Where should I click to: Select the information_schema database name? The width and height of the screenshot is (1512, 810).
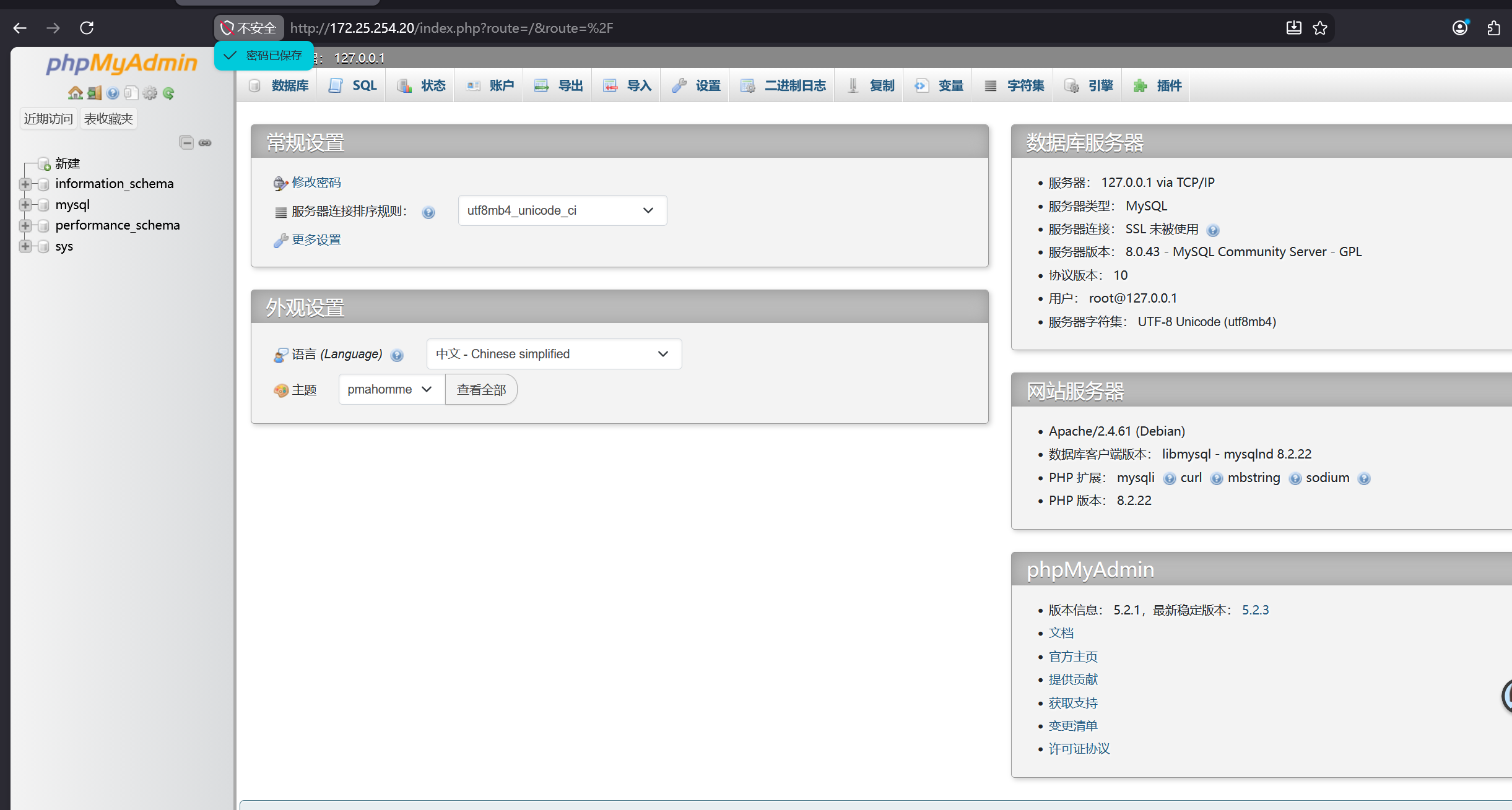point(115,184)
